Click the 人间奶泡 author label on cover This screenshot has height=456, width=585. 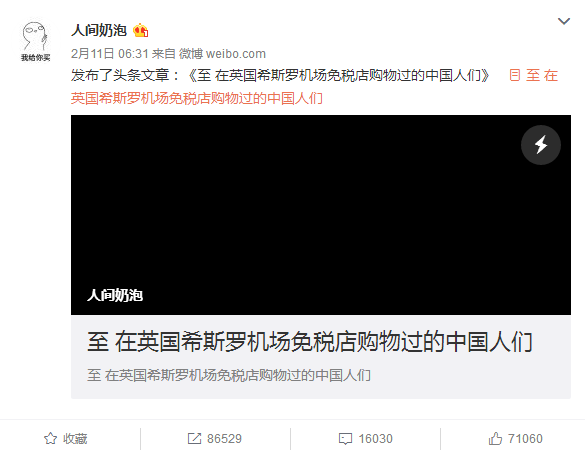coord(115,295)
